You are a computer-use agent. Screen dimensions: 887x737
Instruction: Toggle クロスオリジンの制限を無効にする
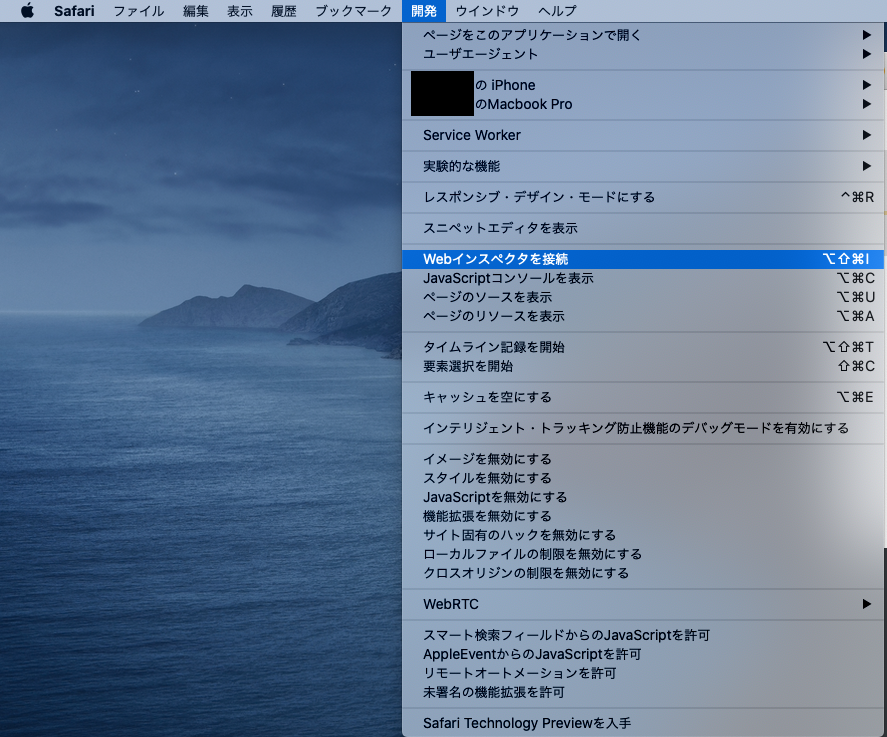click(643, 573)
